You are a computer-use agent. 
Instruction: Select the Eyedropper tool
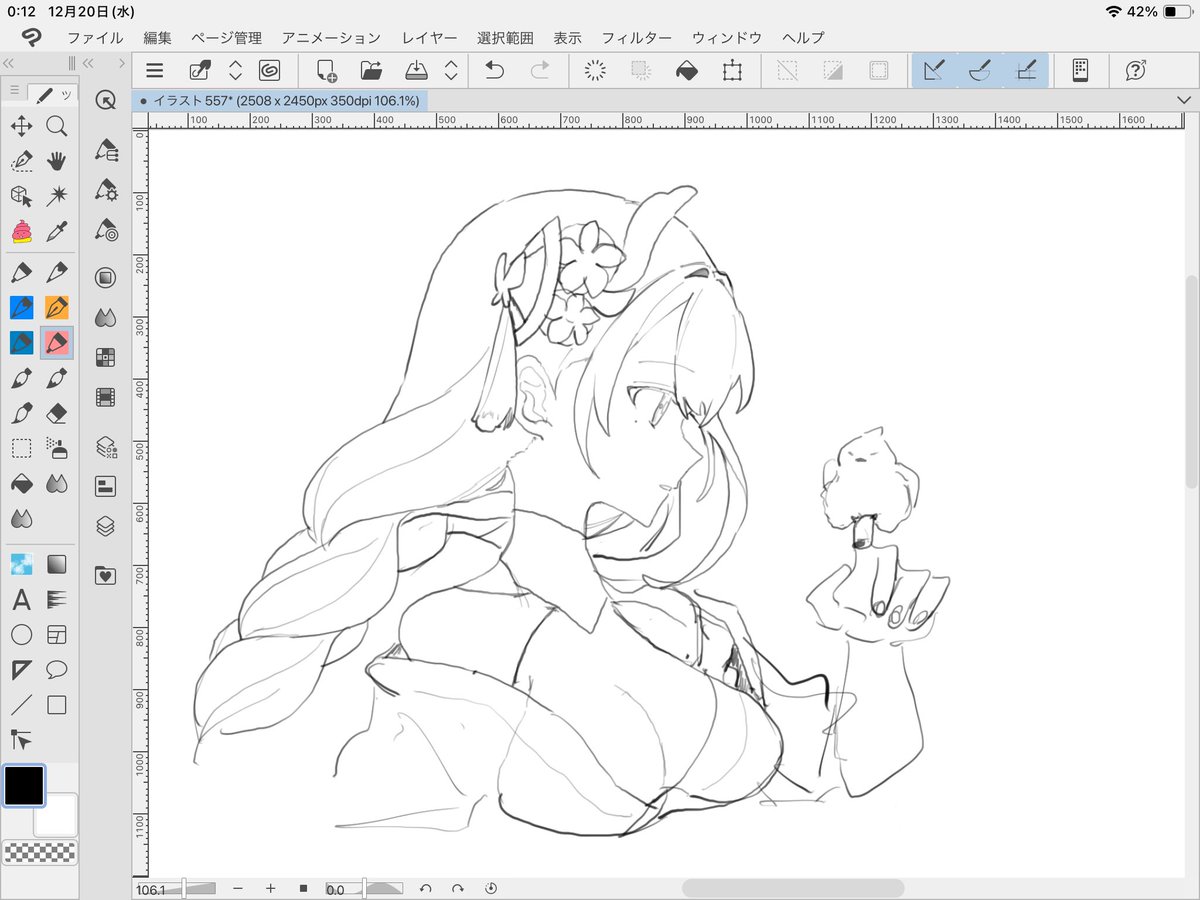coord(57,232)
